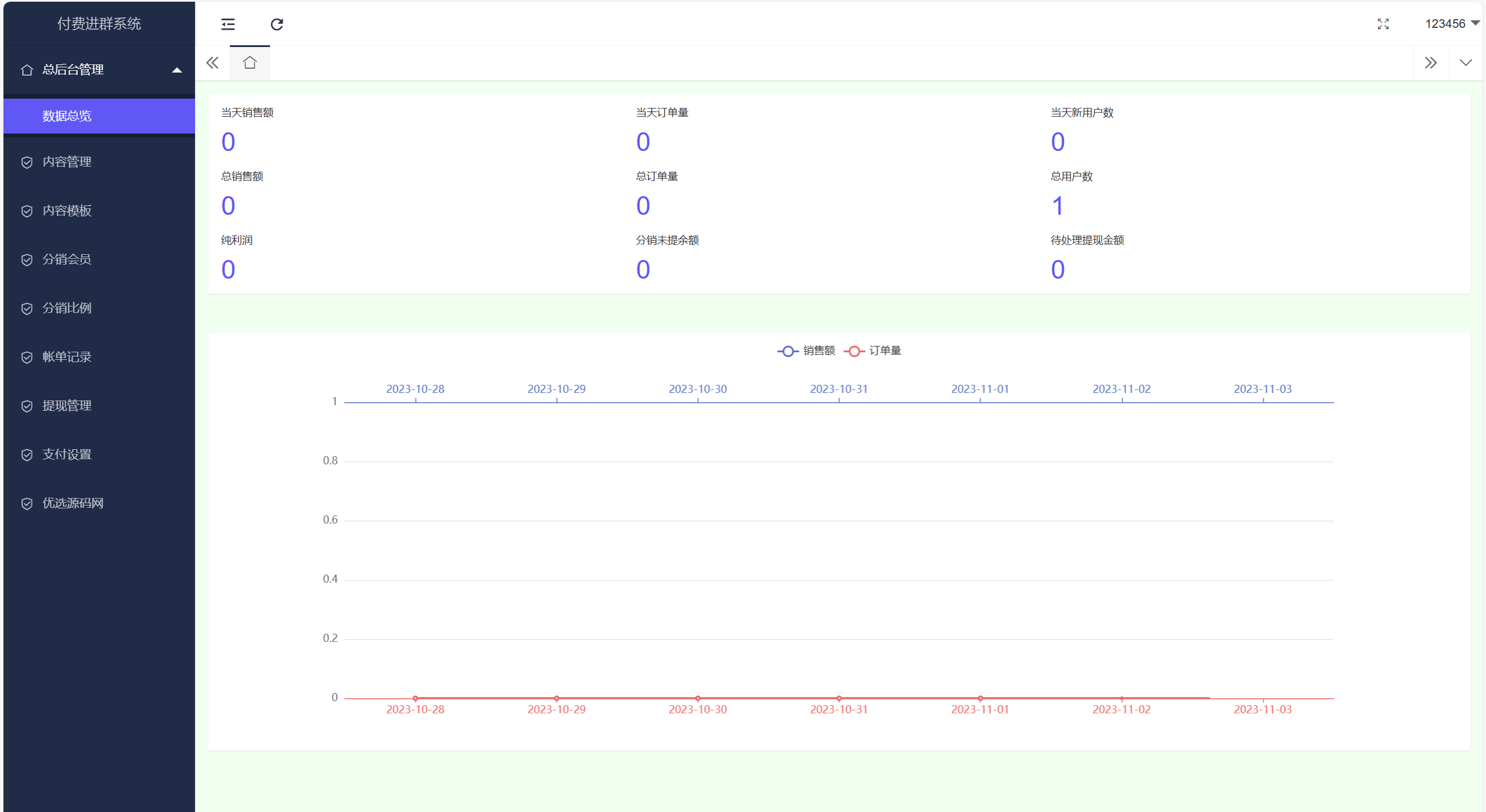
Task: Shift tabs right with double-chevron icon
Action: point(1431,63)
